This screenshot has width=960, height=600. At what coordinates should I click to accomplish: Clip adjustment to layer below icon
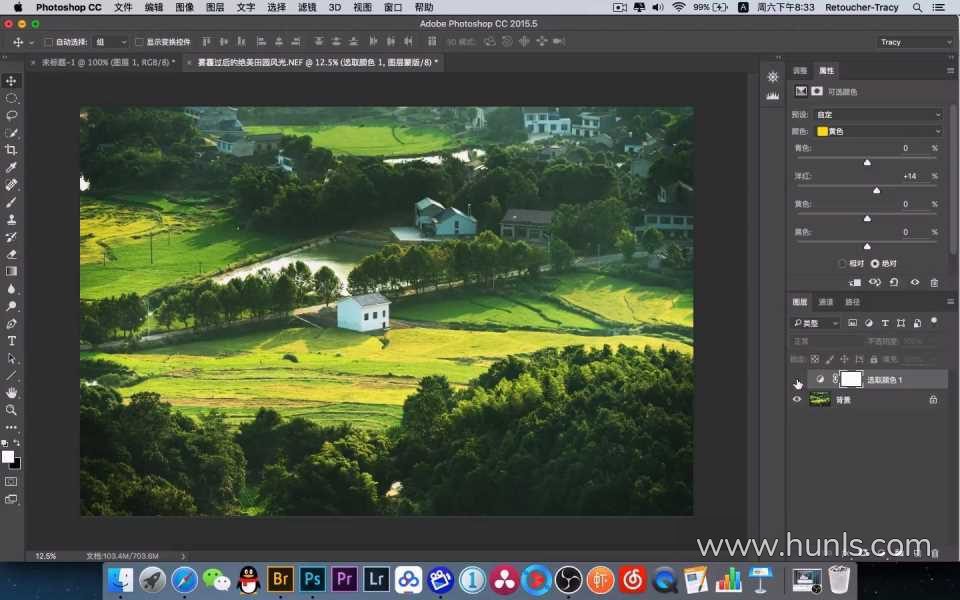coord(855,282)
